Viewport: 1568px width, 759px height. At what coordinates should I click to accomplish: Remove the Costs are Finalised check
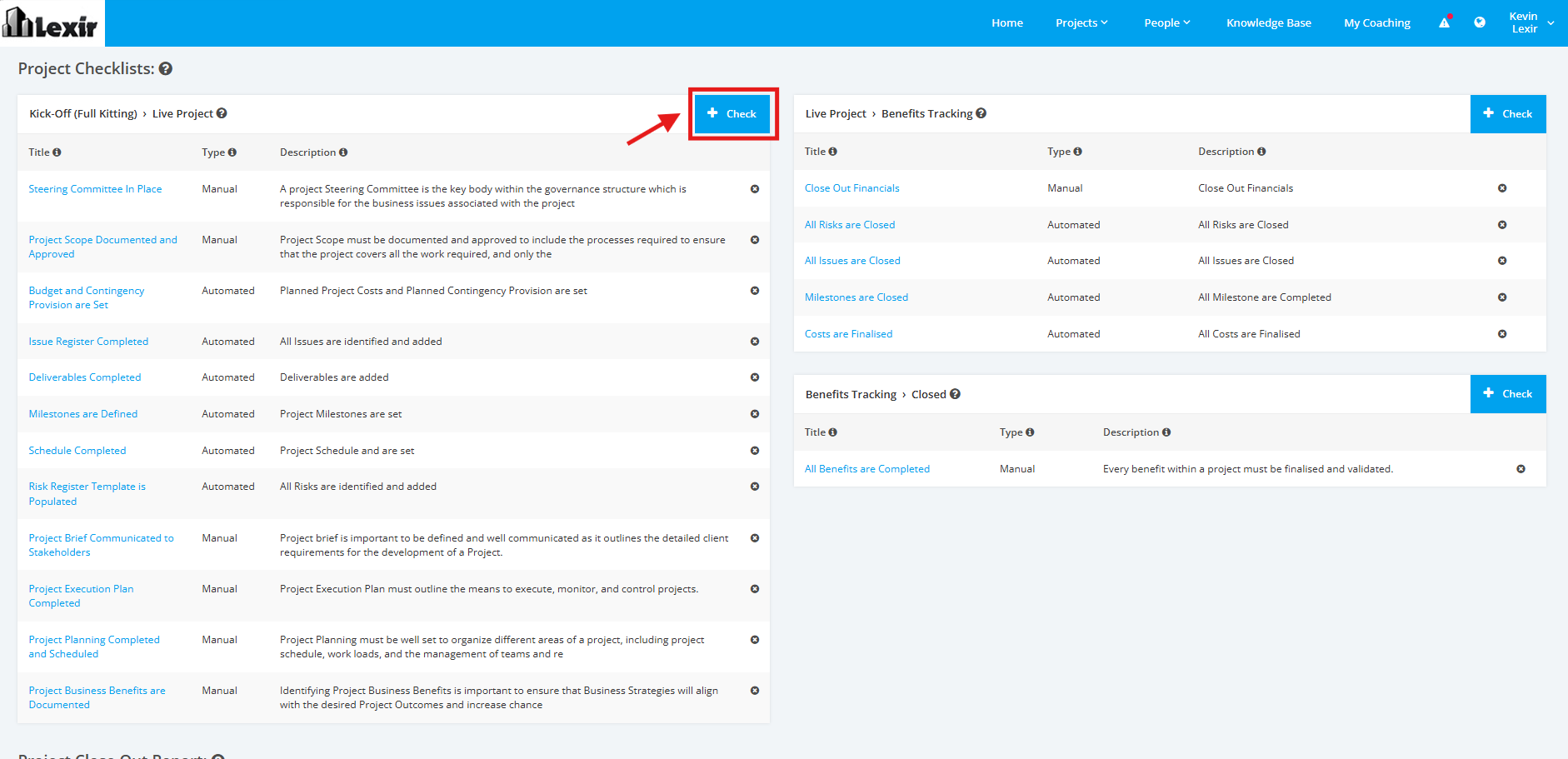tap(1502, 334)
